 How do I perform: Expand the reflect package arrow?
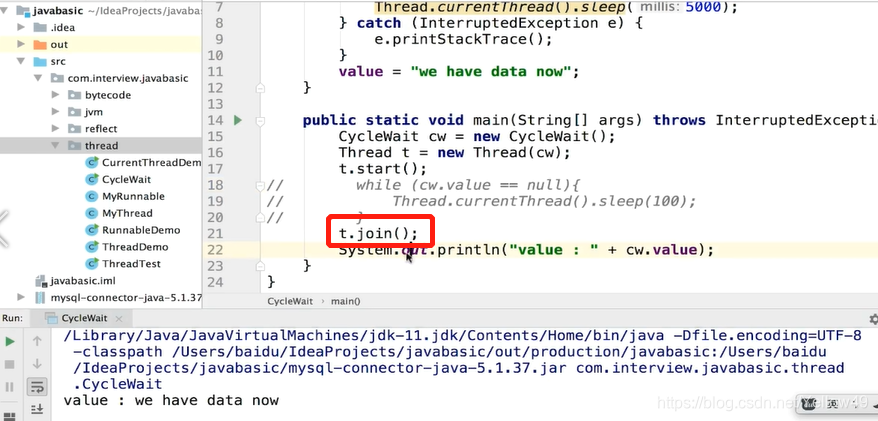(x=55, y=129)
